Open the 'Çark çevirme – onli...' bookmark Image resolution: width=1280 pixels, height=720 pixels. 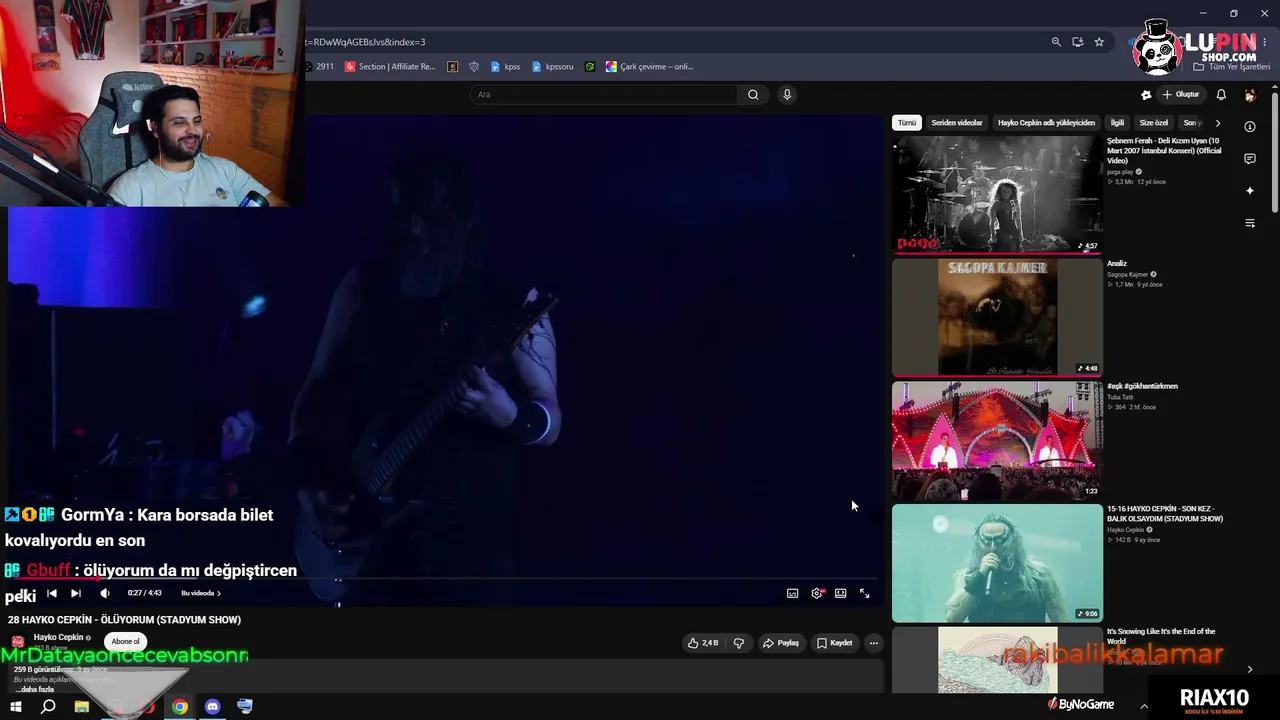(x=649, y=67)
